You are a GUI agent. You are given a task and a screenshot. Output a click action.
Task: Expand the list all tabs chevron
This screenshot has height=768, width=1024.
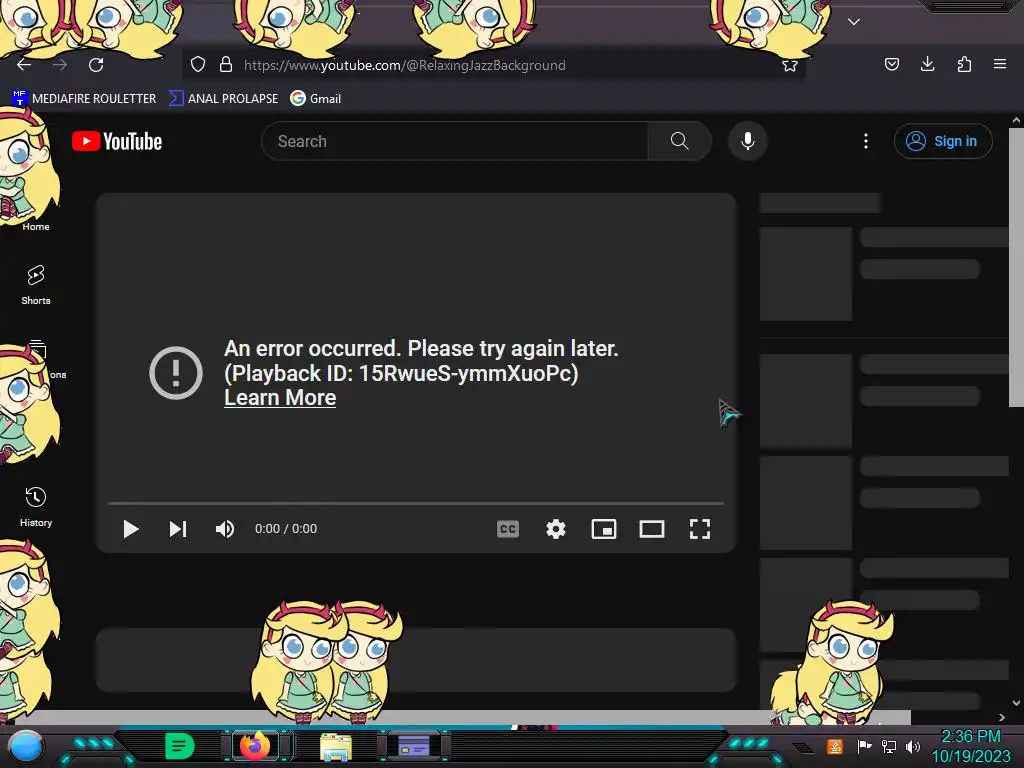point(854,22)
